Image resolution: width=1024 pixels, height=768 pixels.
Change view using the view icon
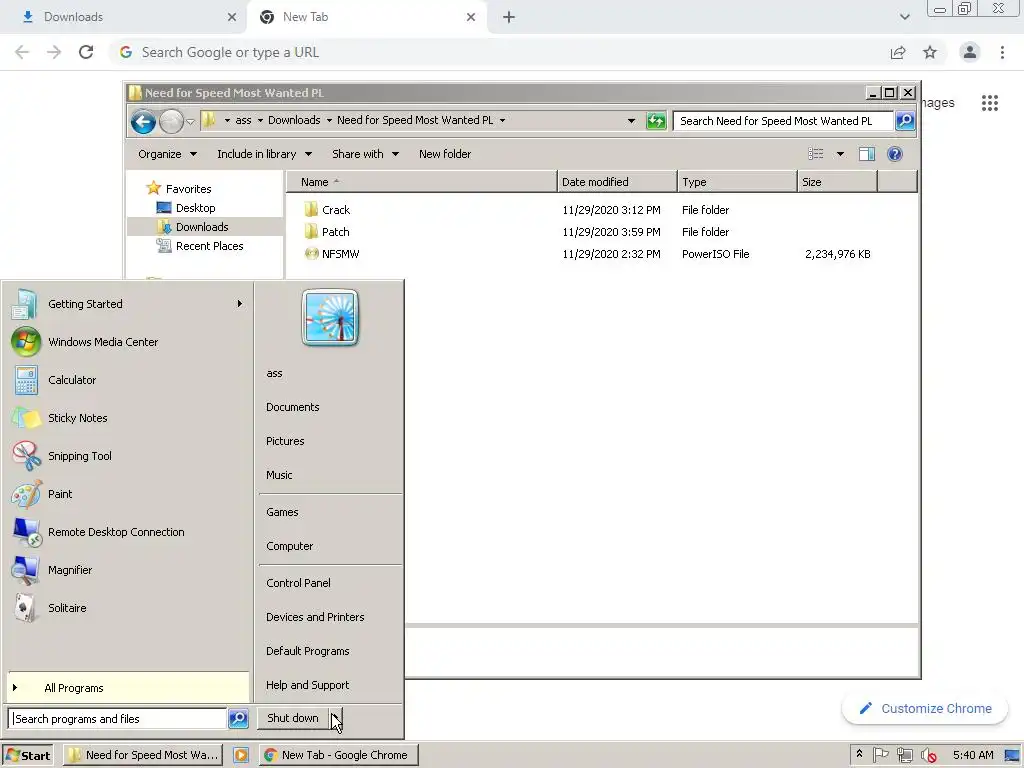[x=816, y=154]
